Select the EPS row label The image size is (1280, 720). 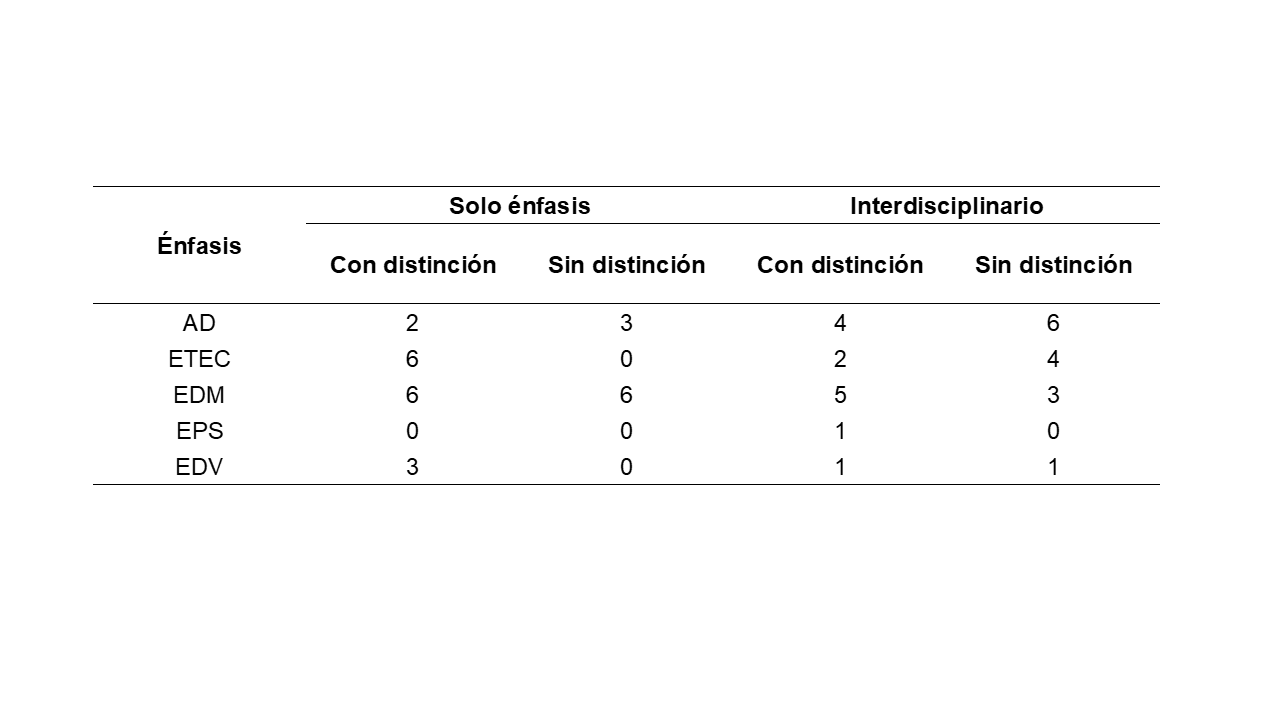[x=199, y=431]
